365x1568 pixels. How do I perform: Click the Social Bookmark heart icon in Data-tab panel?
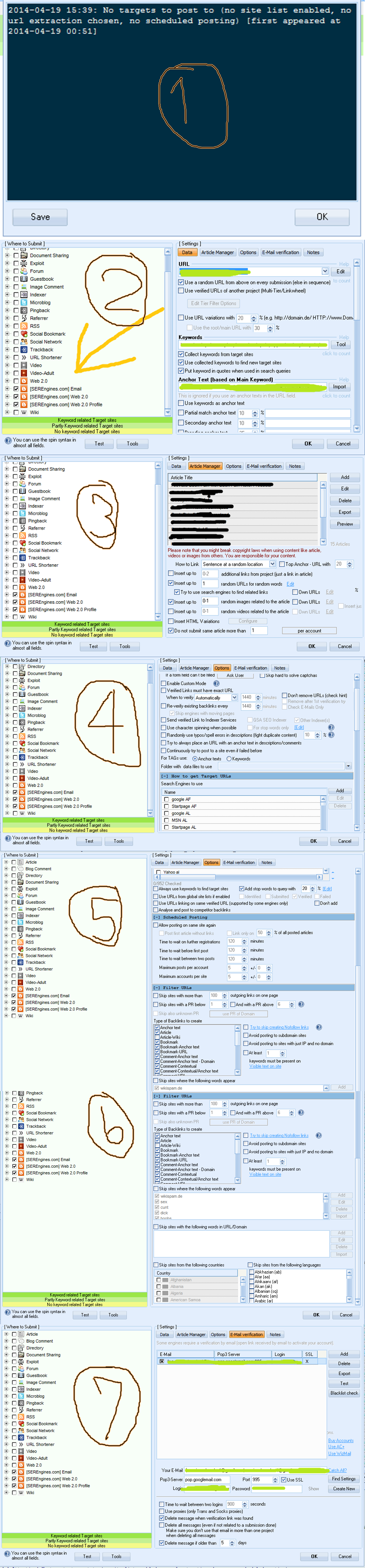tap(23, 334)
